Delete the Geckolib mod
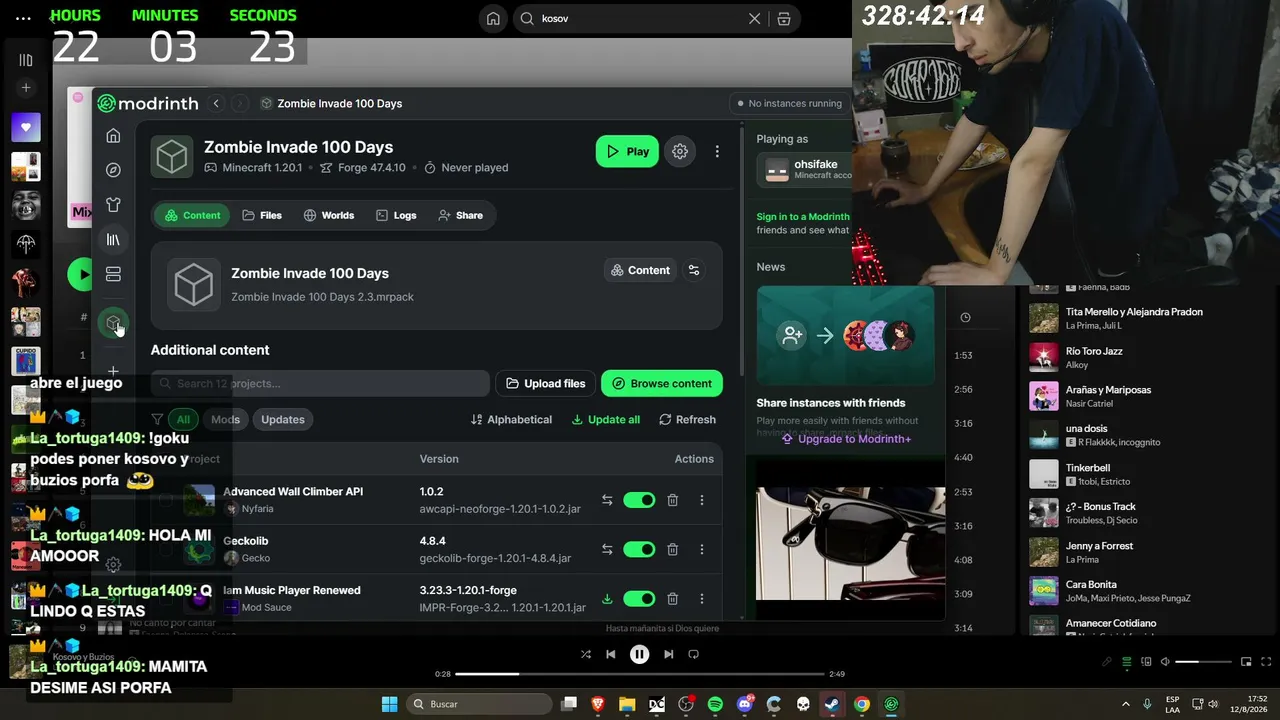The height and width of the screenshot is (720, 1280). [673, 549]
